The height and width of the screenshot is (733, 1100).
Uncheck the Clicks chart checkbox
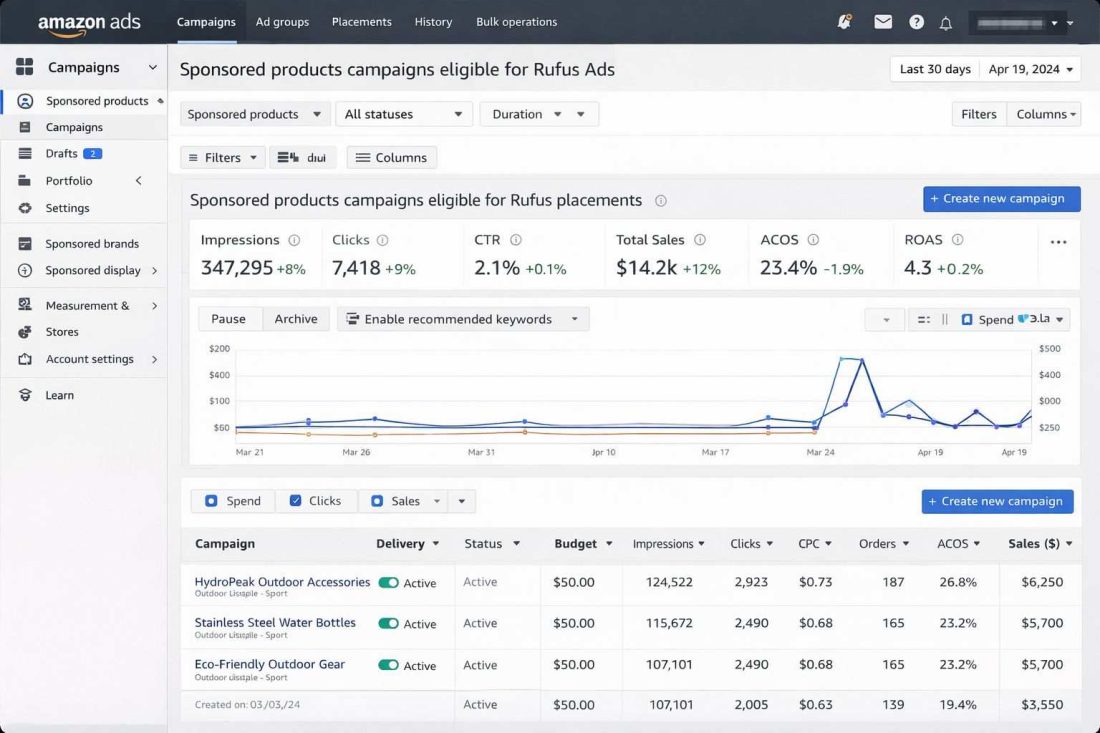click(x=296, y=501)
